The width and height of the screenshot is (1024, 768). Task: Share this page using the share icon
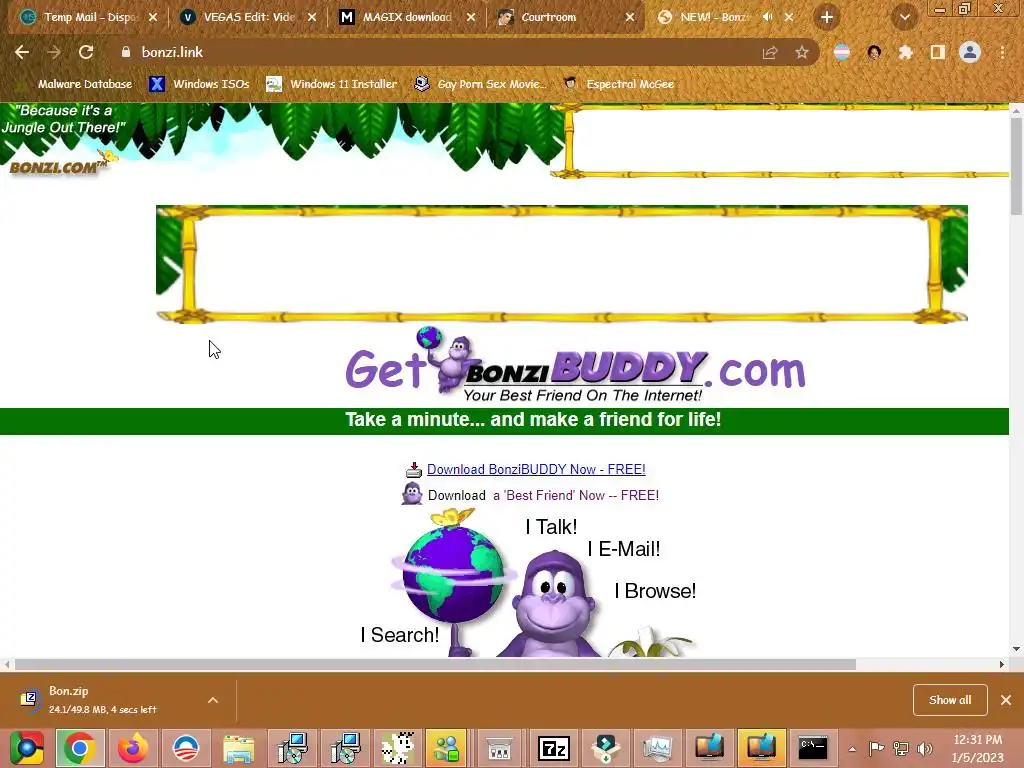(770, 52)
